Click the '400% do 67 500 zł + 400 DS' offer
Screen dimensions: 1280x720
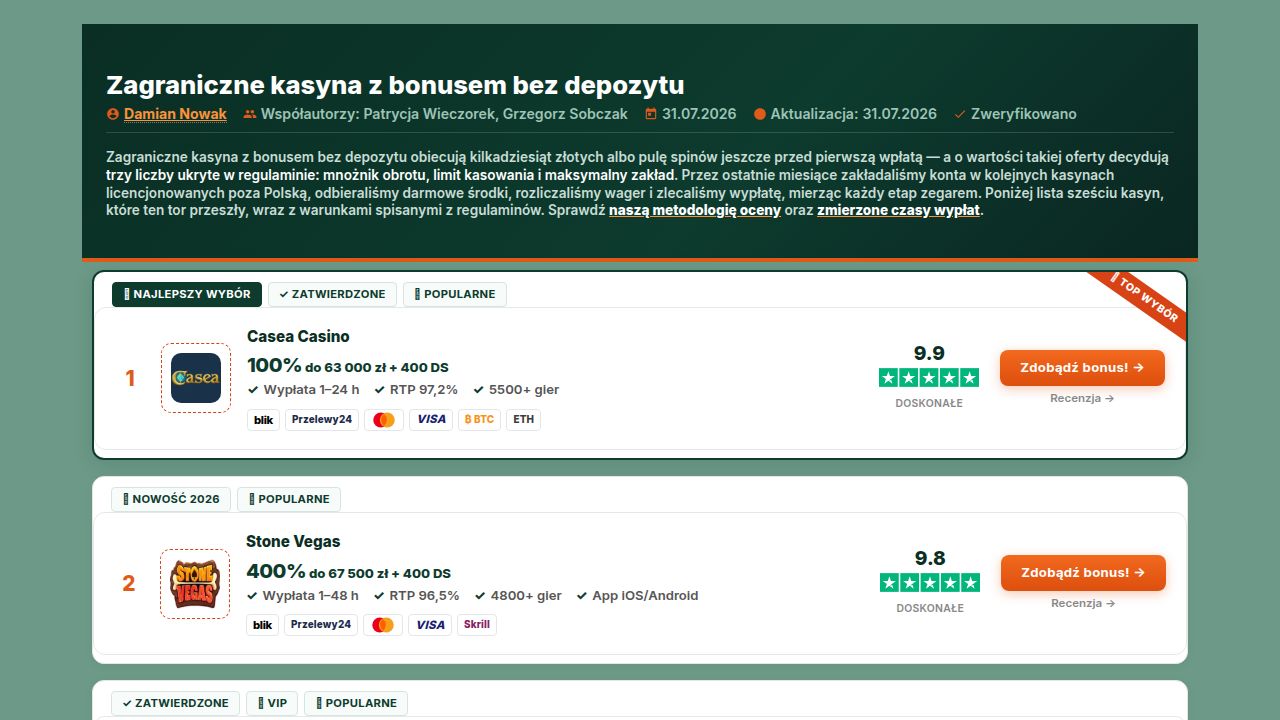tap(349, 572)
